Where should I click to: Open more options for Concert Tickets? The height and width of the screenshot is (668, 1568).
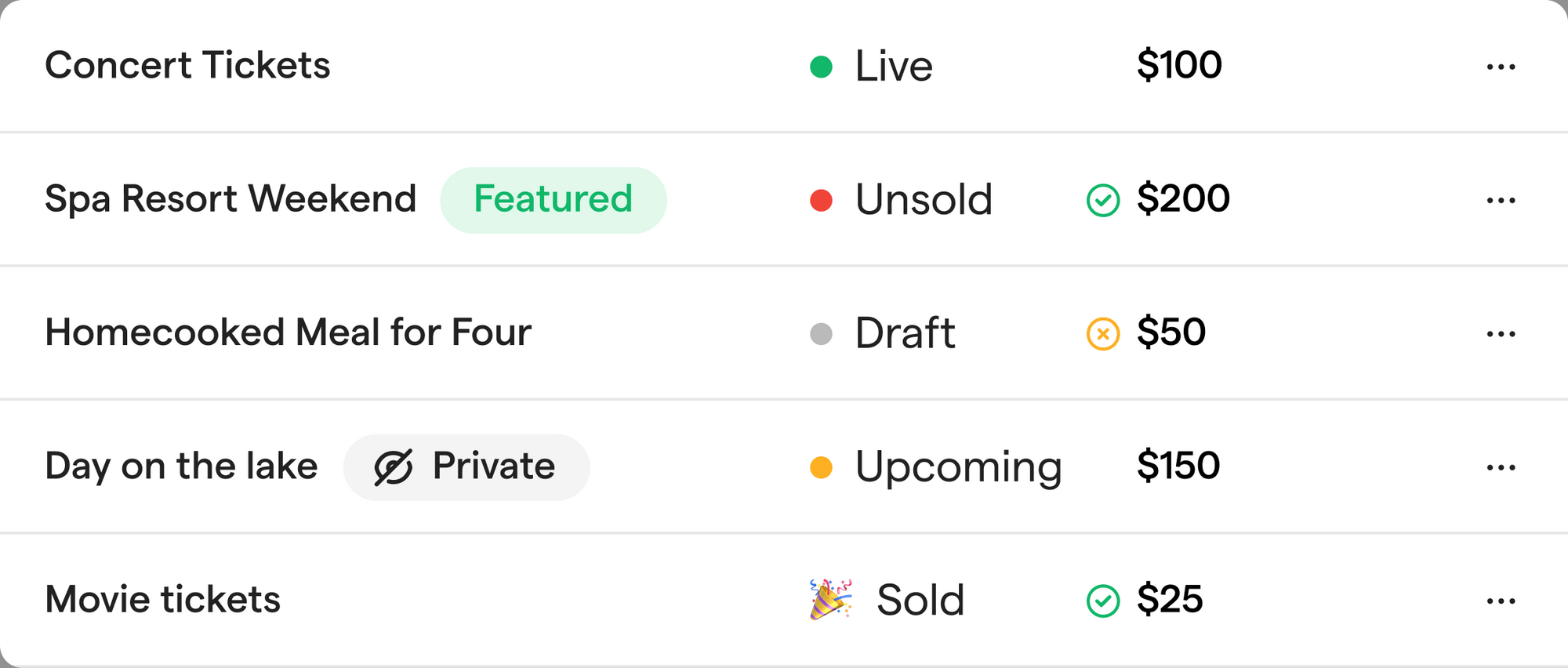(1501, 67)
